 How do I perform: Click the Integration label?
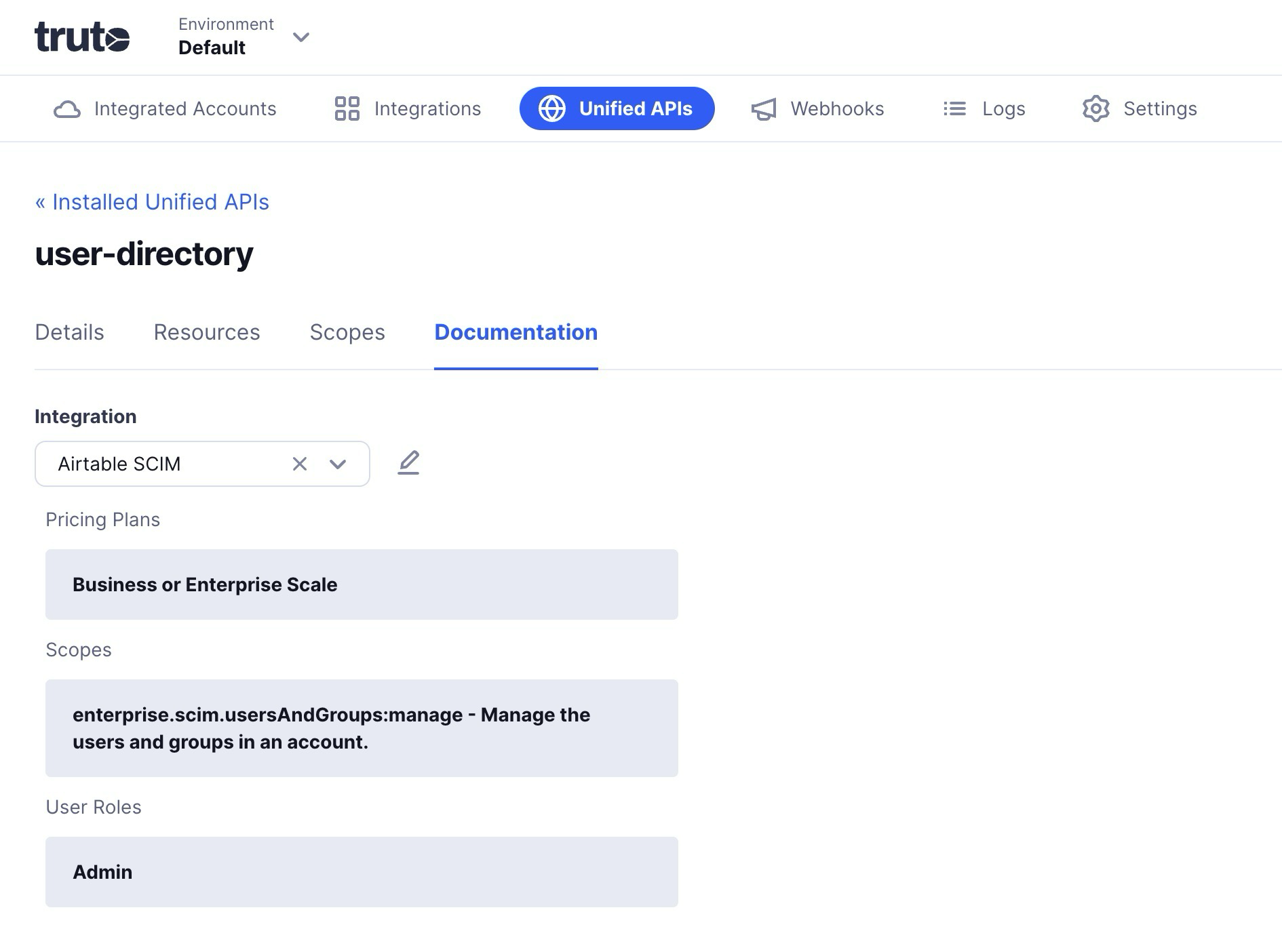[x=85, y=416]
